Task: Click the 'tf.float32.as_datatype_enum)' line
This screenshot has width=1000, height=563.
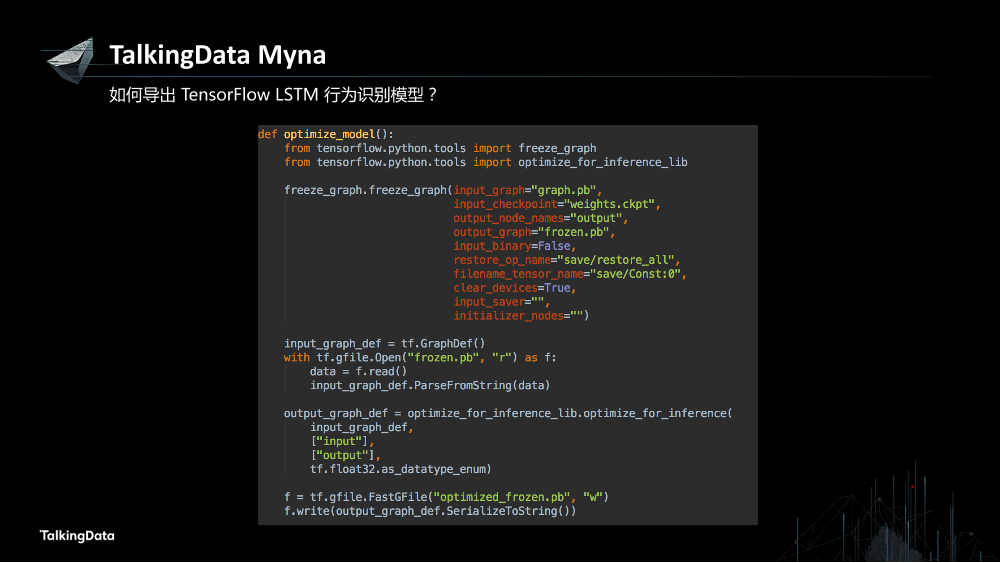Action: pos(401,470)
